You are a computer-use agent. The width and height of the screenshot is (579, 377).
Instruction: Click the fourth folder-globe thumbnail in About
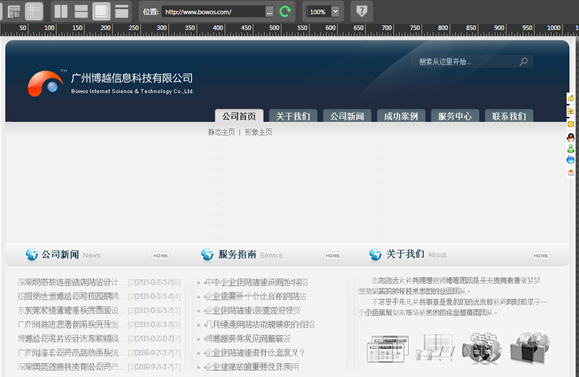(530, 348)
